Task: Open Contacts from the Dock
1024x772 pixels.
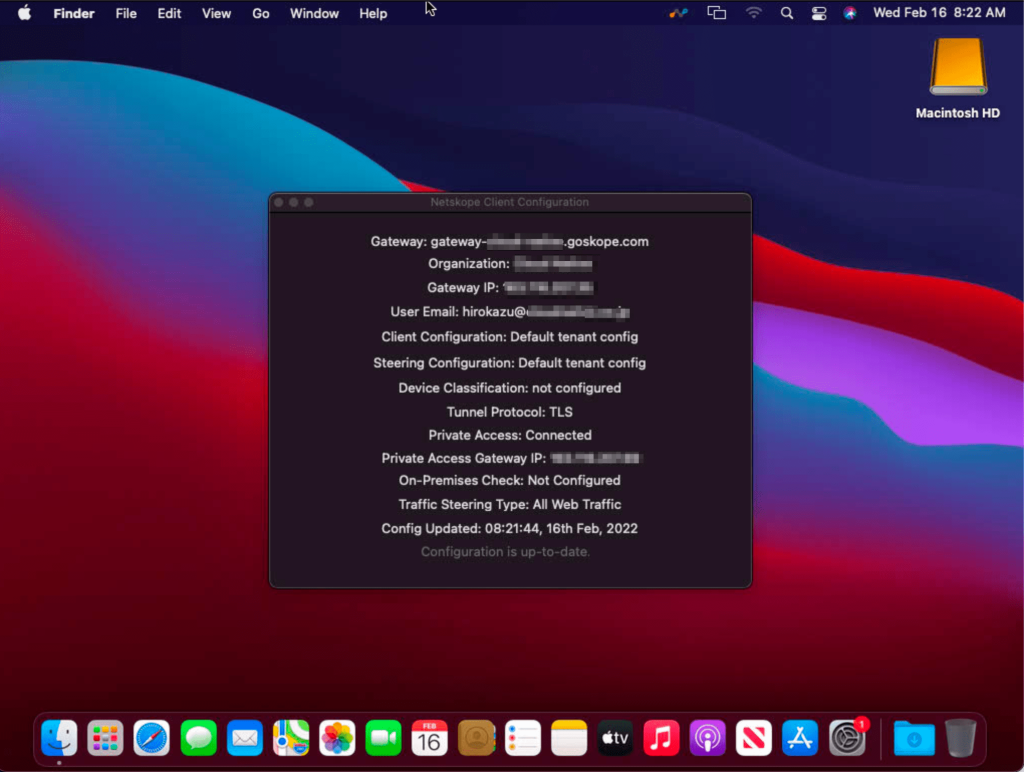Action: click(x=476, y=738)
